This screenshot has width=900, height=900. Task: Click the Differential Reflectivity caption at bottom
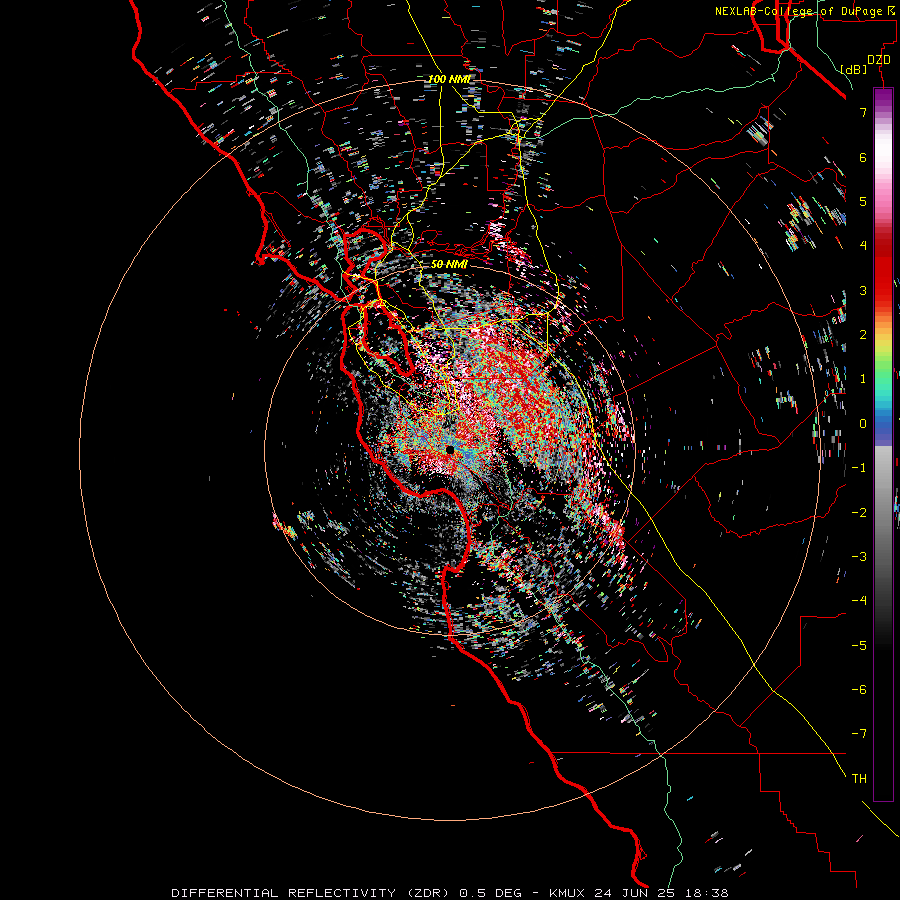450,893
